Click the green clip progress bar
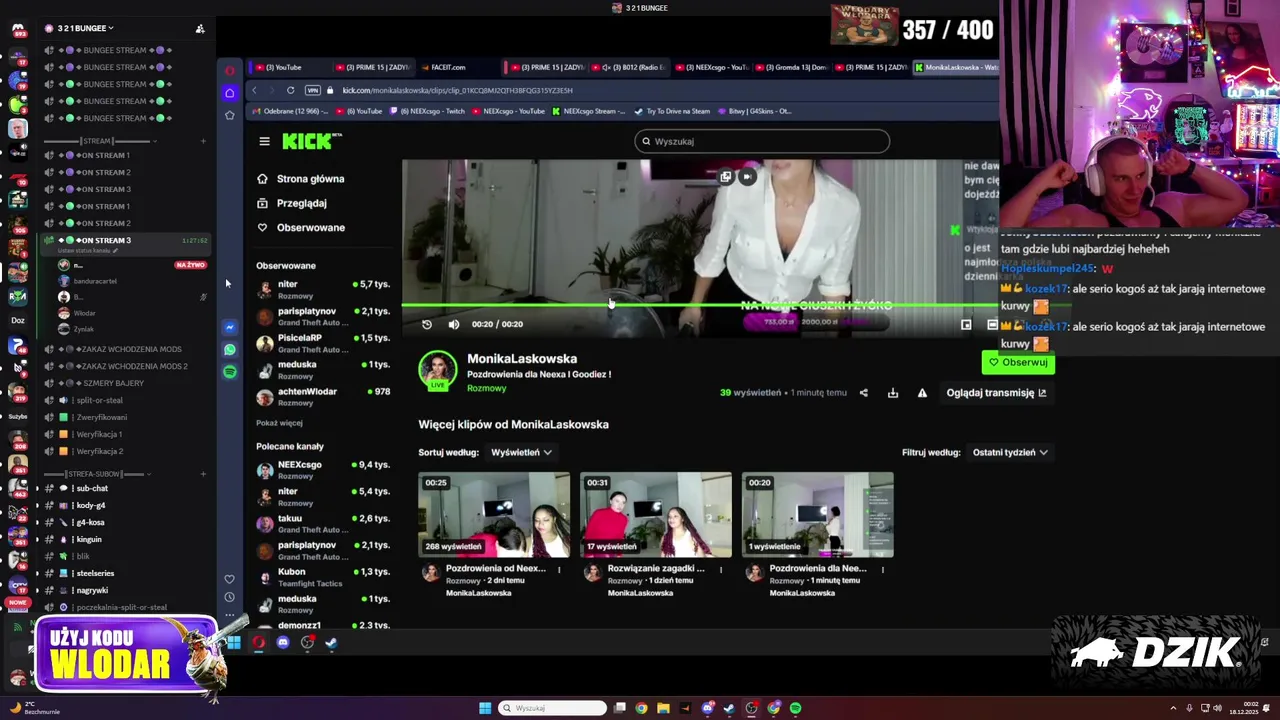1280x720 pixels. [700, 305]
